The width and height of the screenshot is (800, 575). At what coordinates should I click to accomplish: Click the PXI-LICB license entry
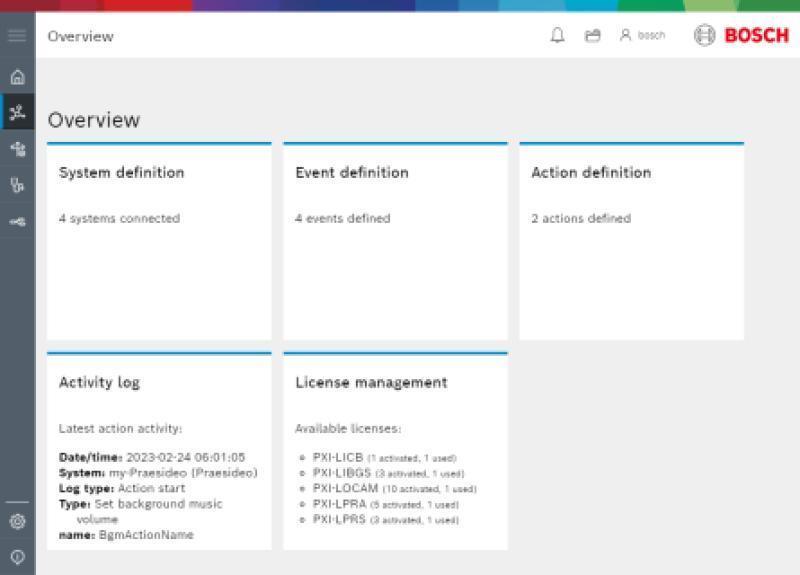tap(384, 458)
